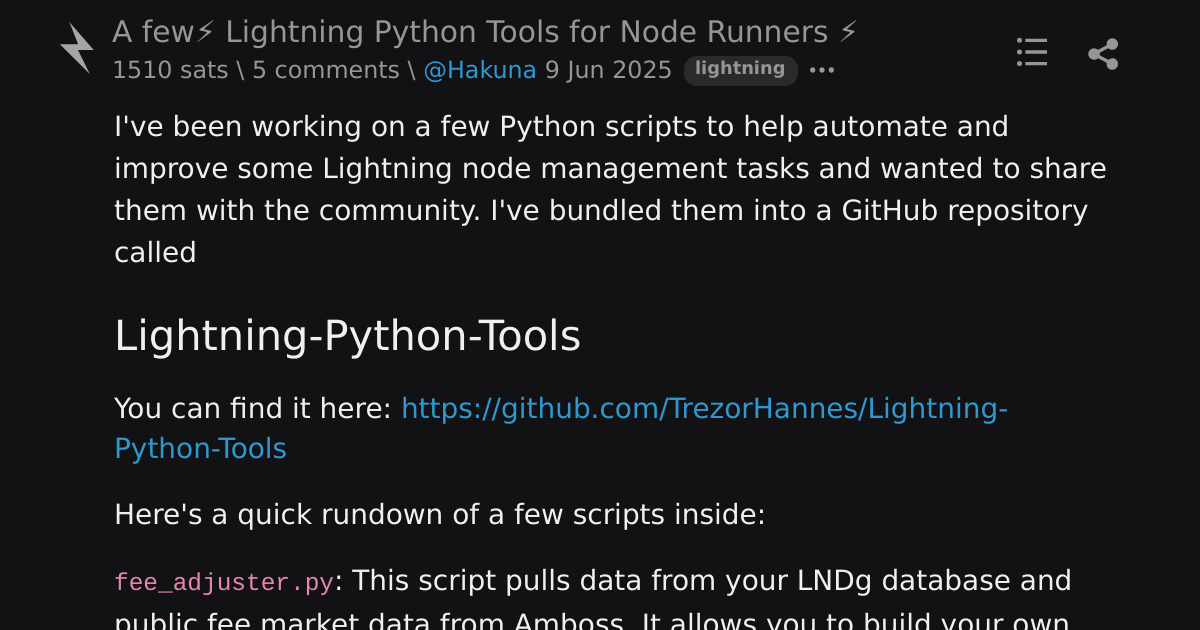Click the lightning territory badge
The height and width of the screenshot is (630, 1200).
(740, 69)
